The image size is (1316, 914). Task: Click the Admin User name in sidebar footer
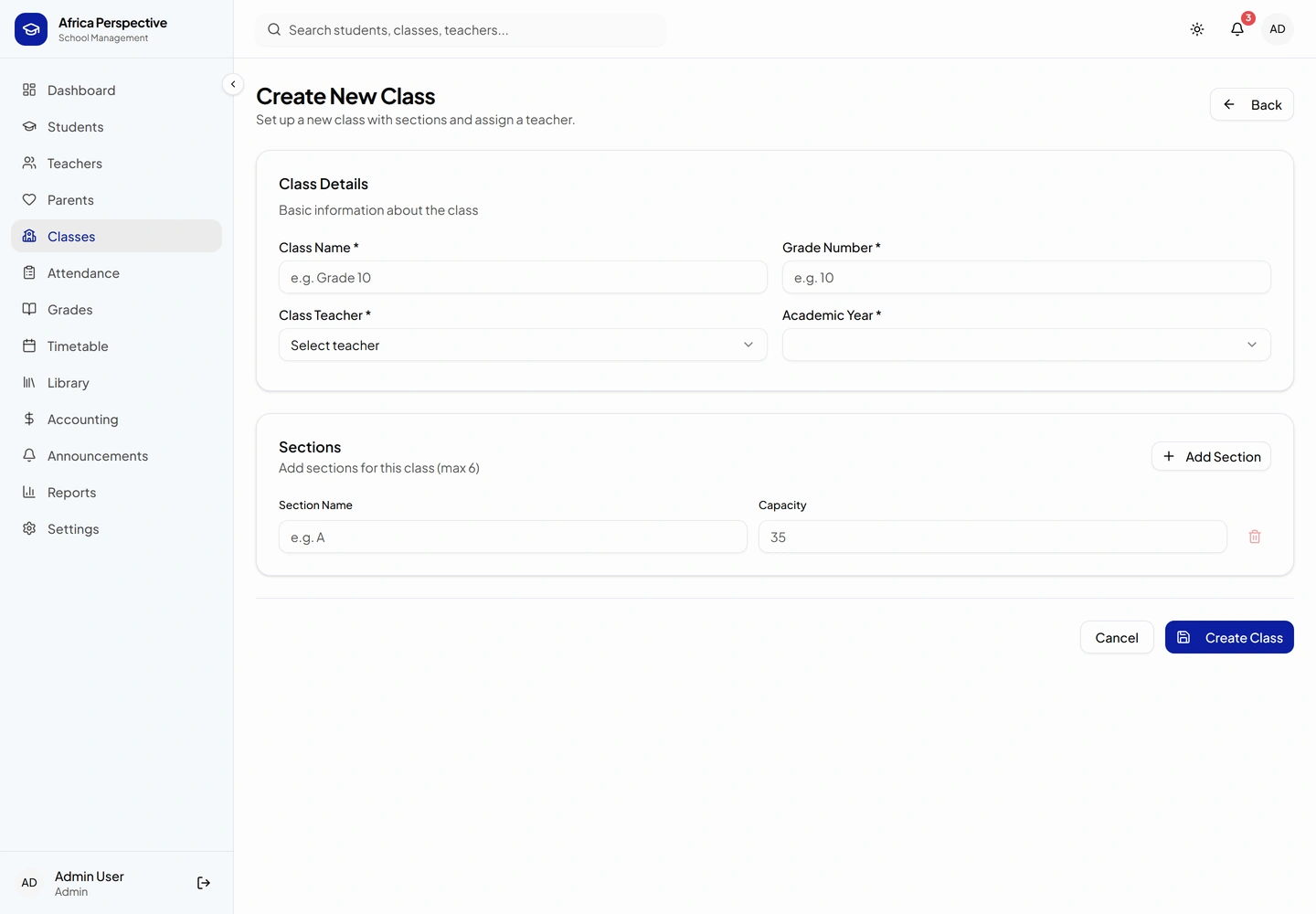[90, 876]
